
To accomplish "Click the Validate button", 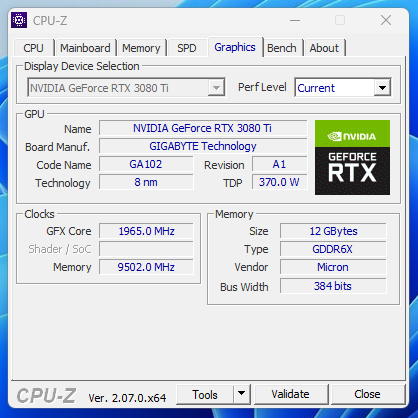I will (x=291, y=394).
